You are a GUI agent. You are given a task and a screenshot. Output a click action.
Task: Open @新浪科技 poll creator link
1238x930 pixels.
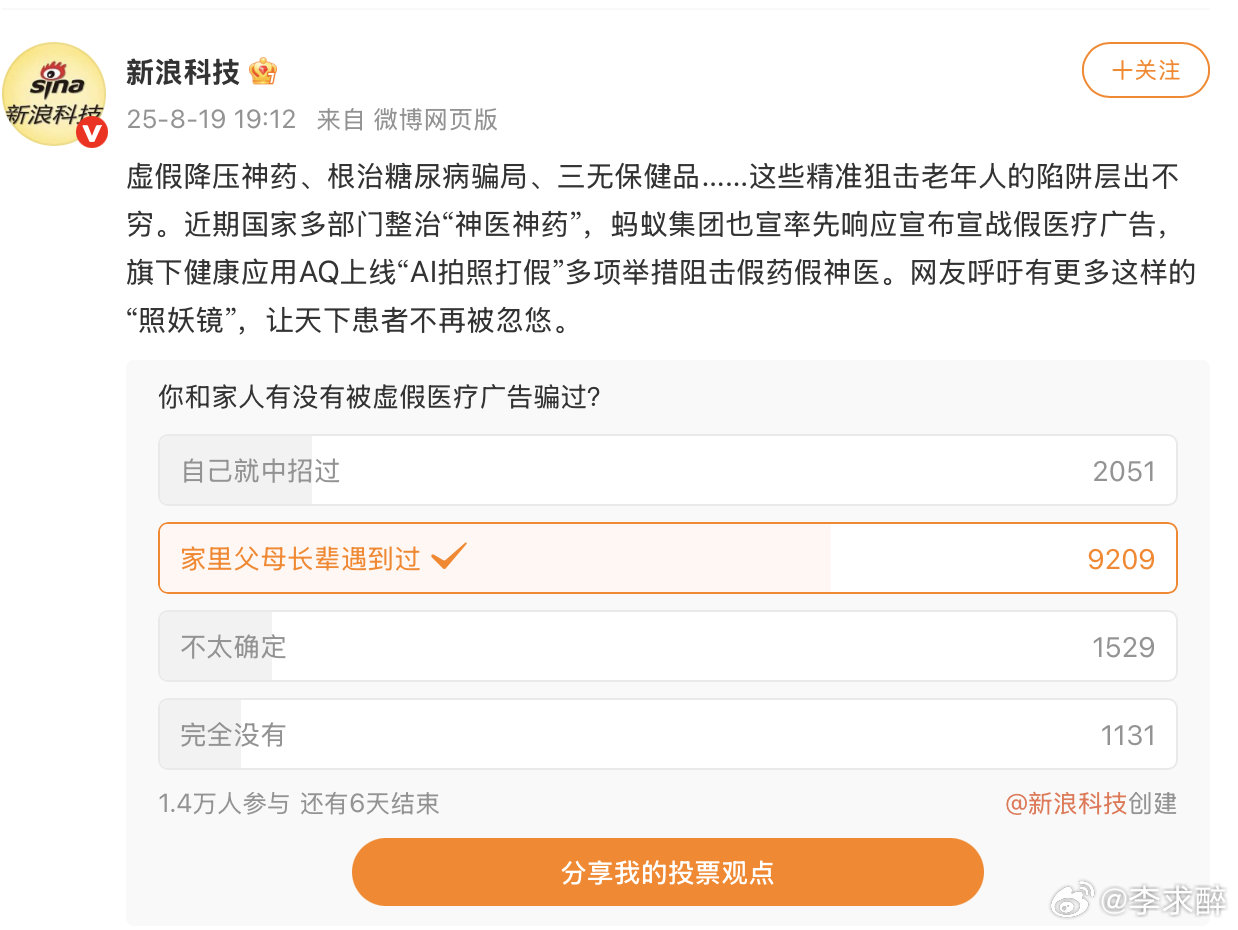[x=1066, y=803]
